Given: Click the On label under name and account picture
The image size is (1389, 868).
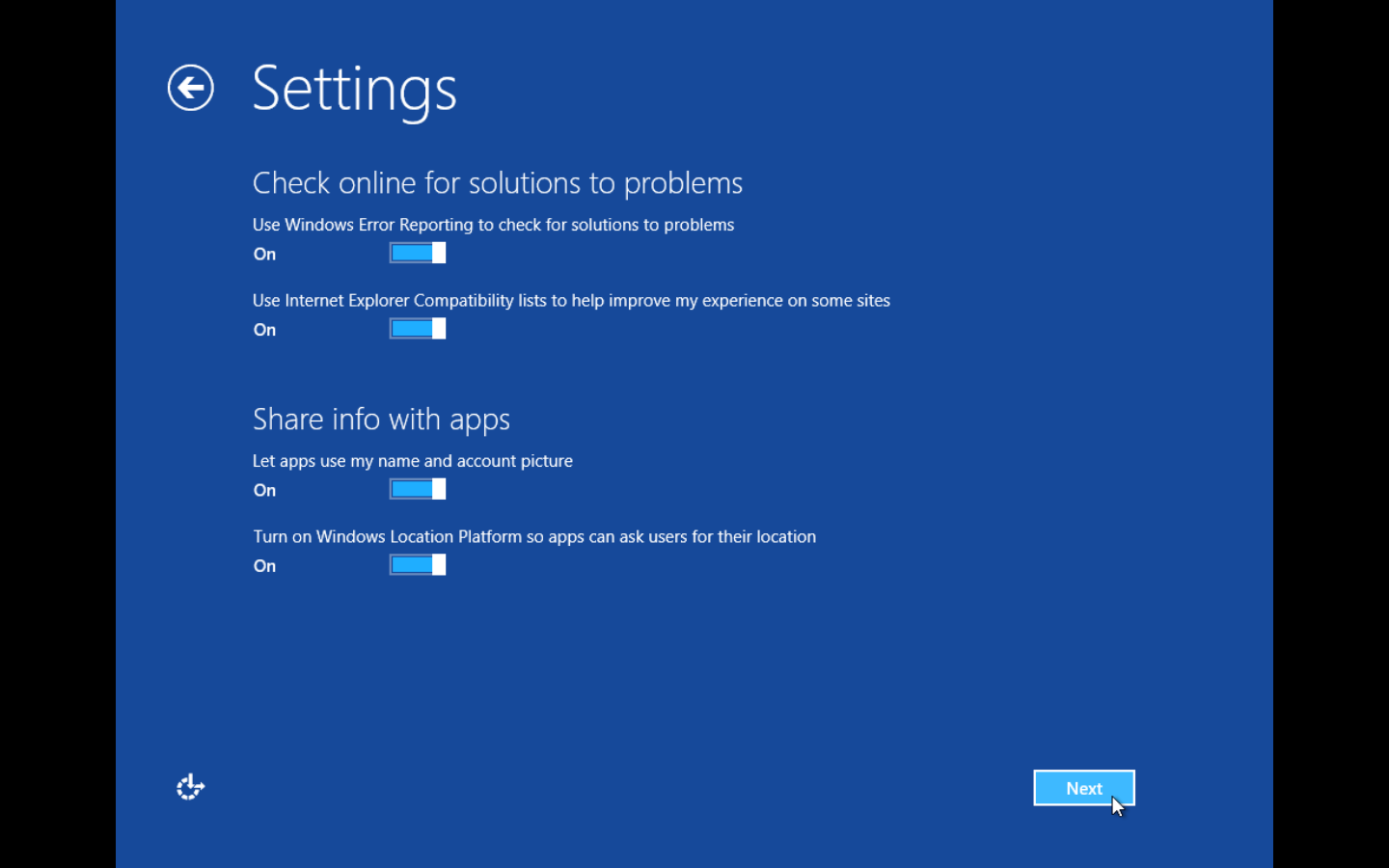Looking at the screenshot, I should pyautogui.click(x=264, y=491).
